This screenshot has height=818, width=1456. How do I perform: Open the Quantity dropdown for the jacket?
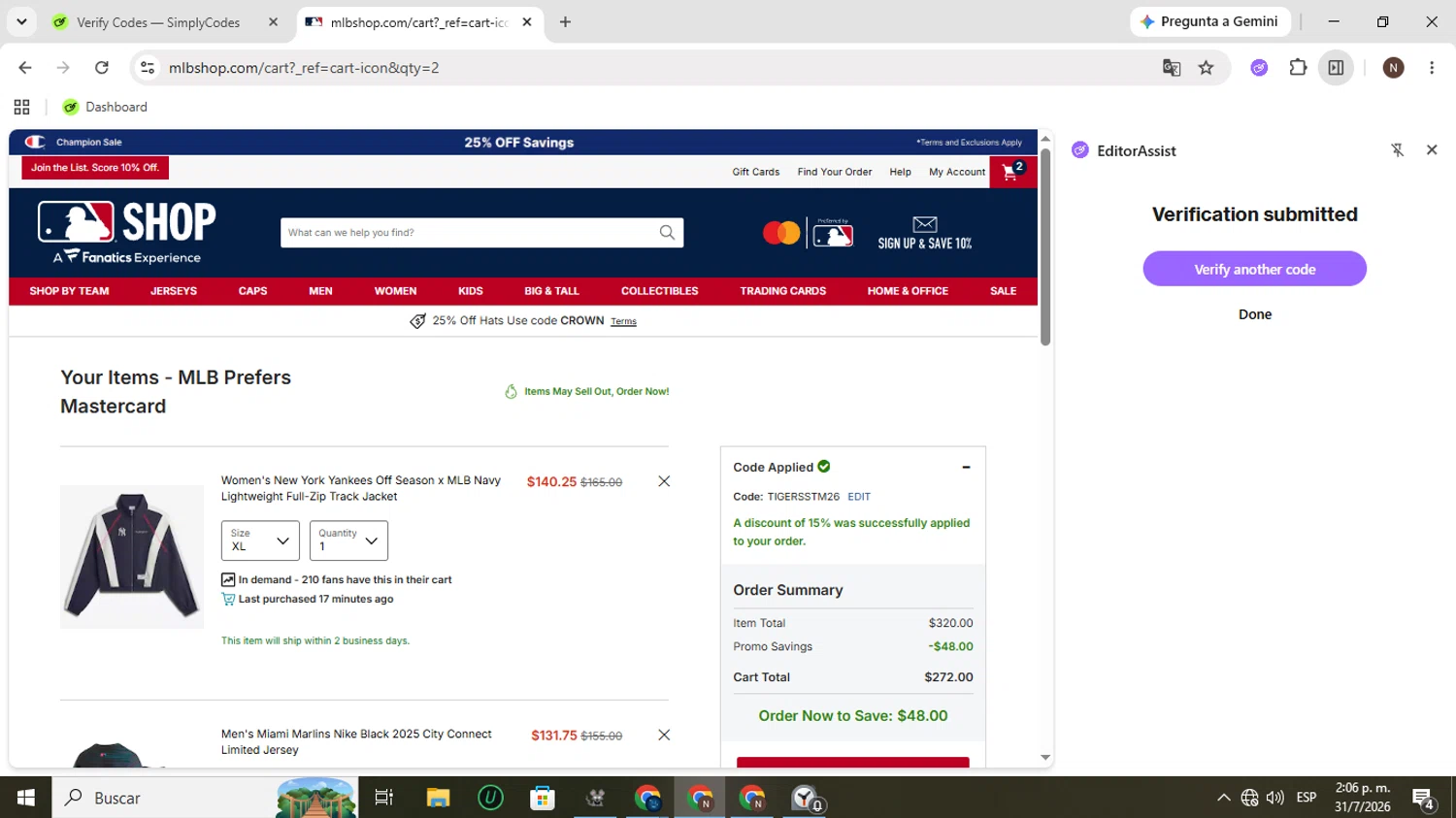point(348,540)
